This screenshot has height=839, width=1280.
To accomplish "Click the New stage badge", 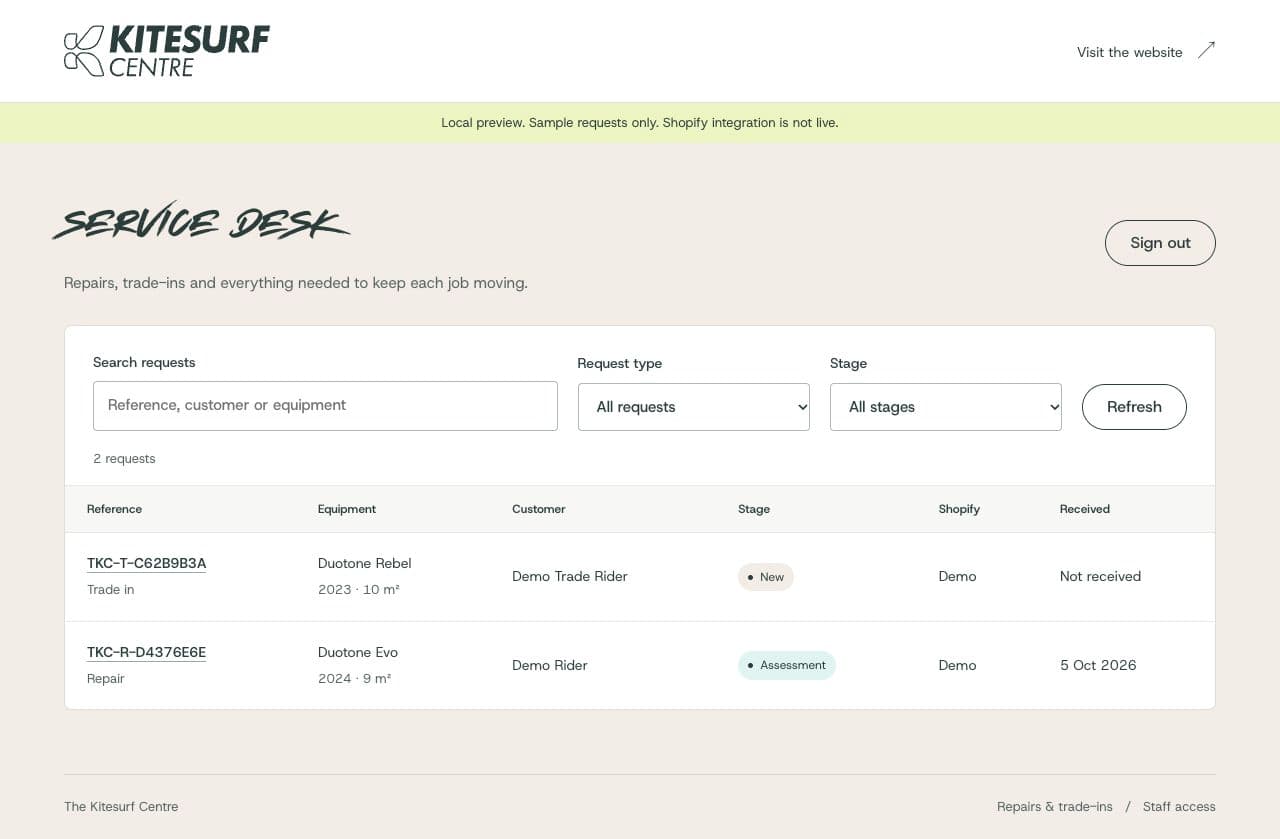I will point(766,577).
